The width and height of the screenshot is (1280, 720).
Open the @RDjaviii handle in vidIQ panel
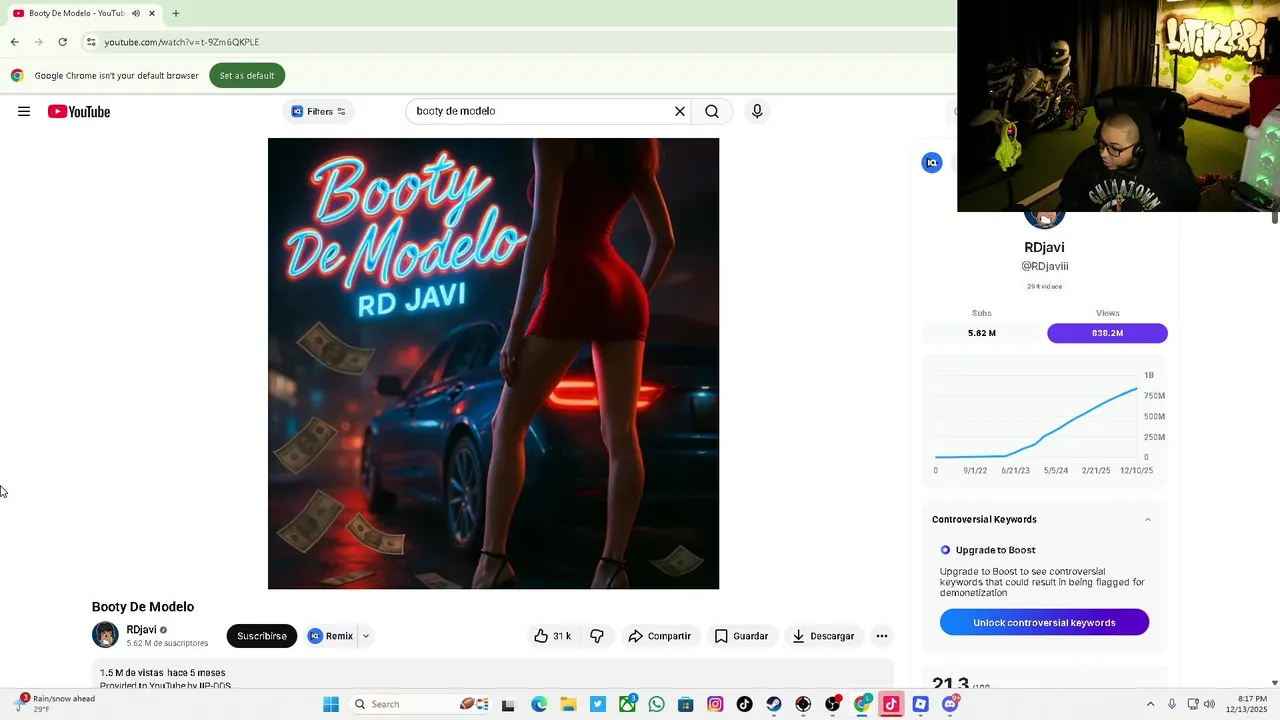coord(1044,266)
